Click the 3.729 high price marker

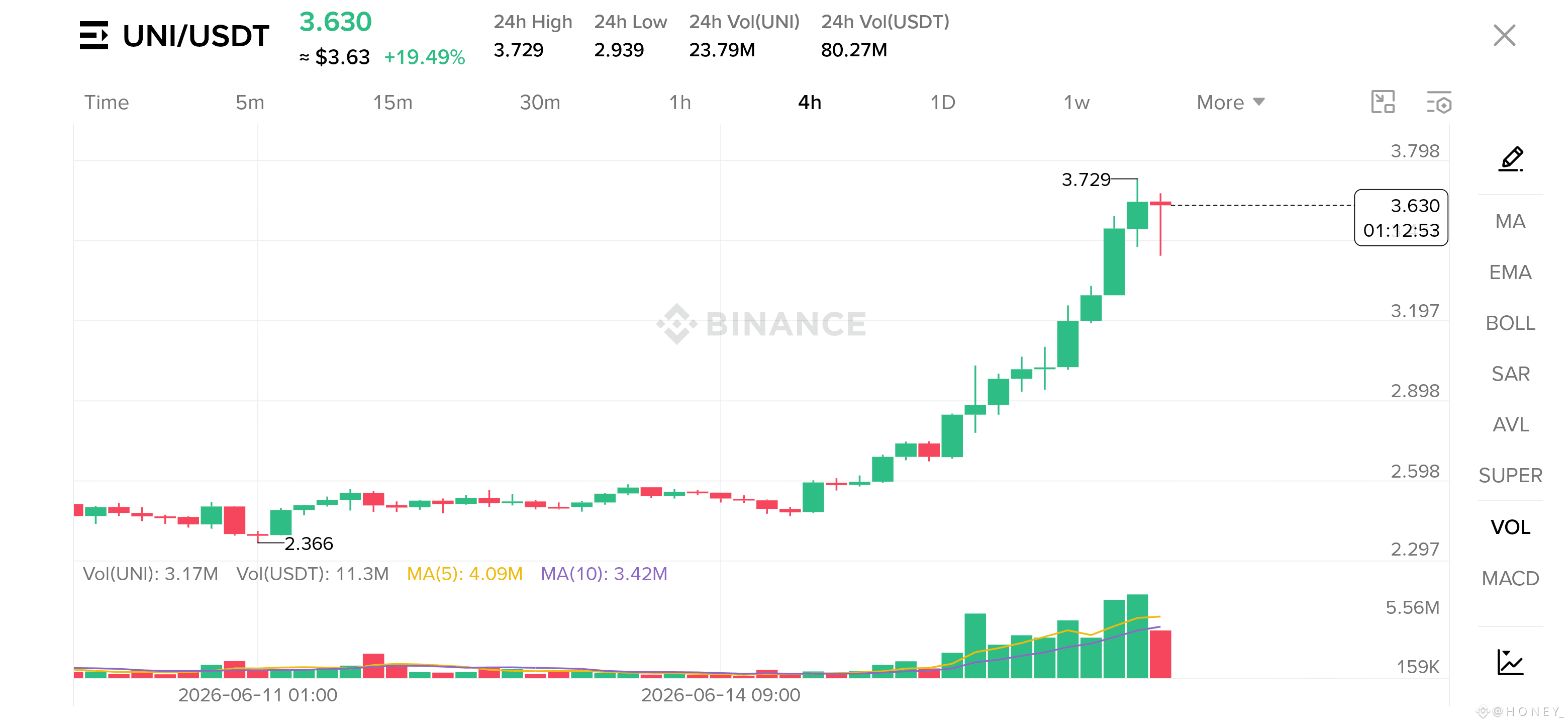1086,179
